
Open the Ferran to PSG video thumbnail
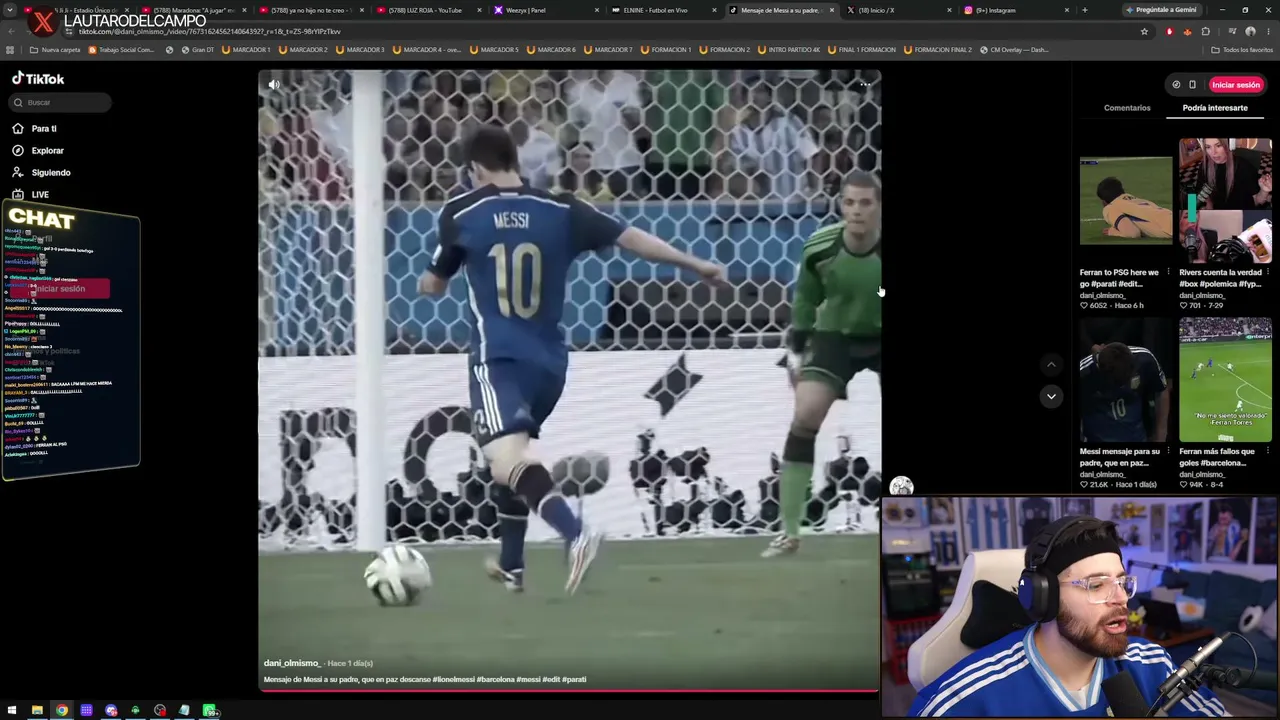(x=1126, y=200)
